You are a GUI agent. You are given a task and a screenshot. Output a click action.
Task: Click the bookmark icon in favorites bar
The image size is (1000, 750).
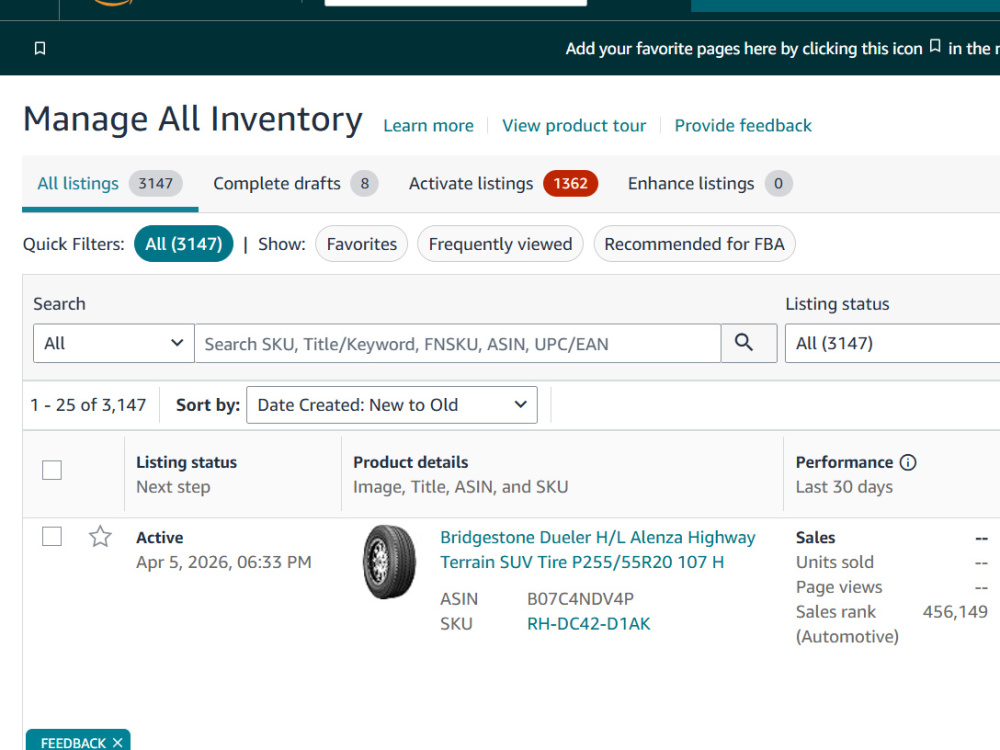click(x=40, y=48)
